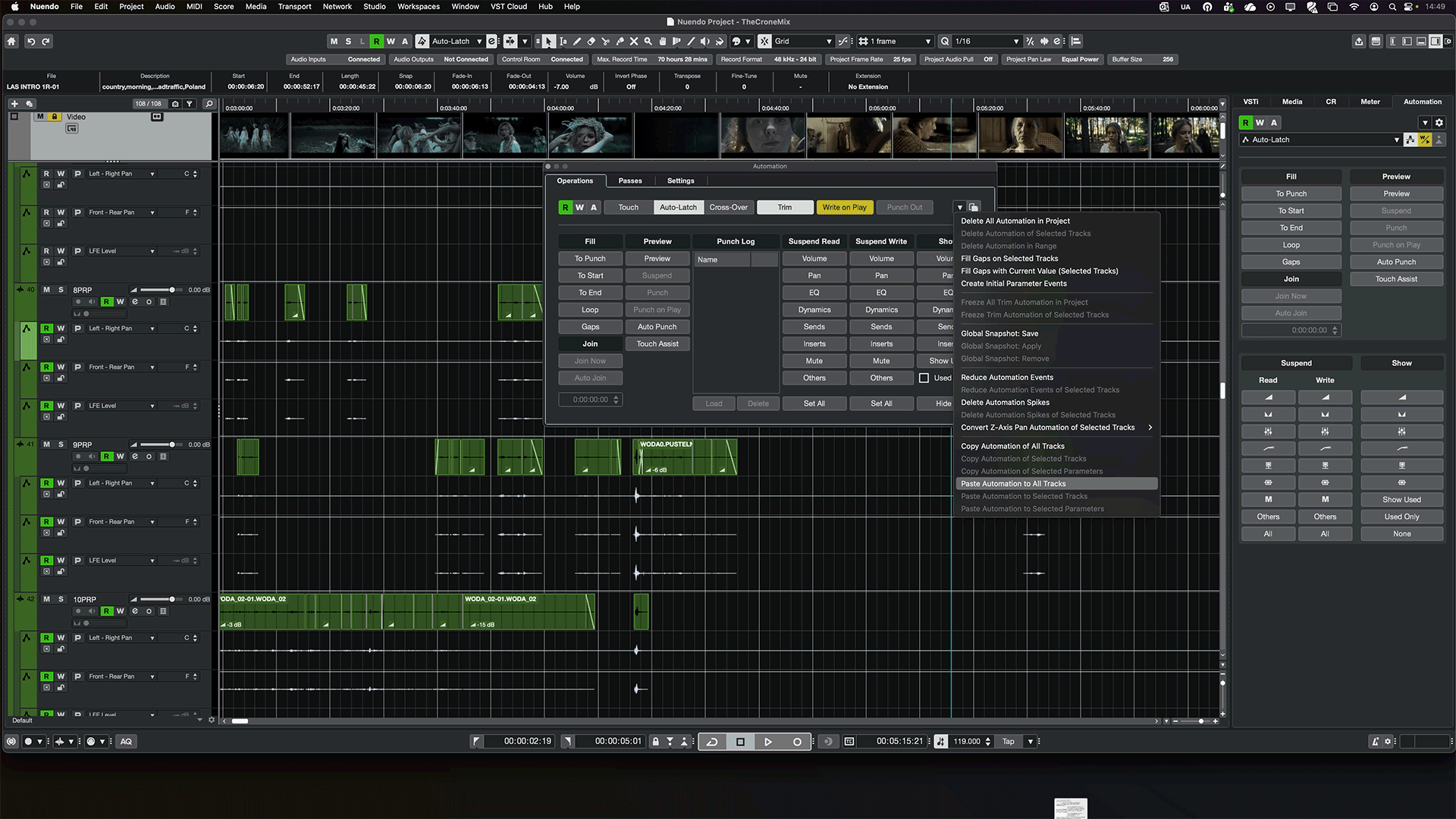The width and height of the screenshot is (1456, 819).
Task: Click the Home icon at top left
Action: coord(11,41)
